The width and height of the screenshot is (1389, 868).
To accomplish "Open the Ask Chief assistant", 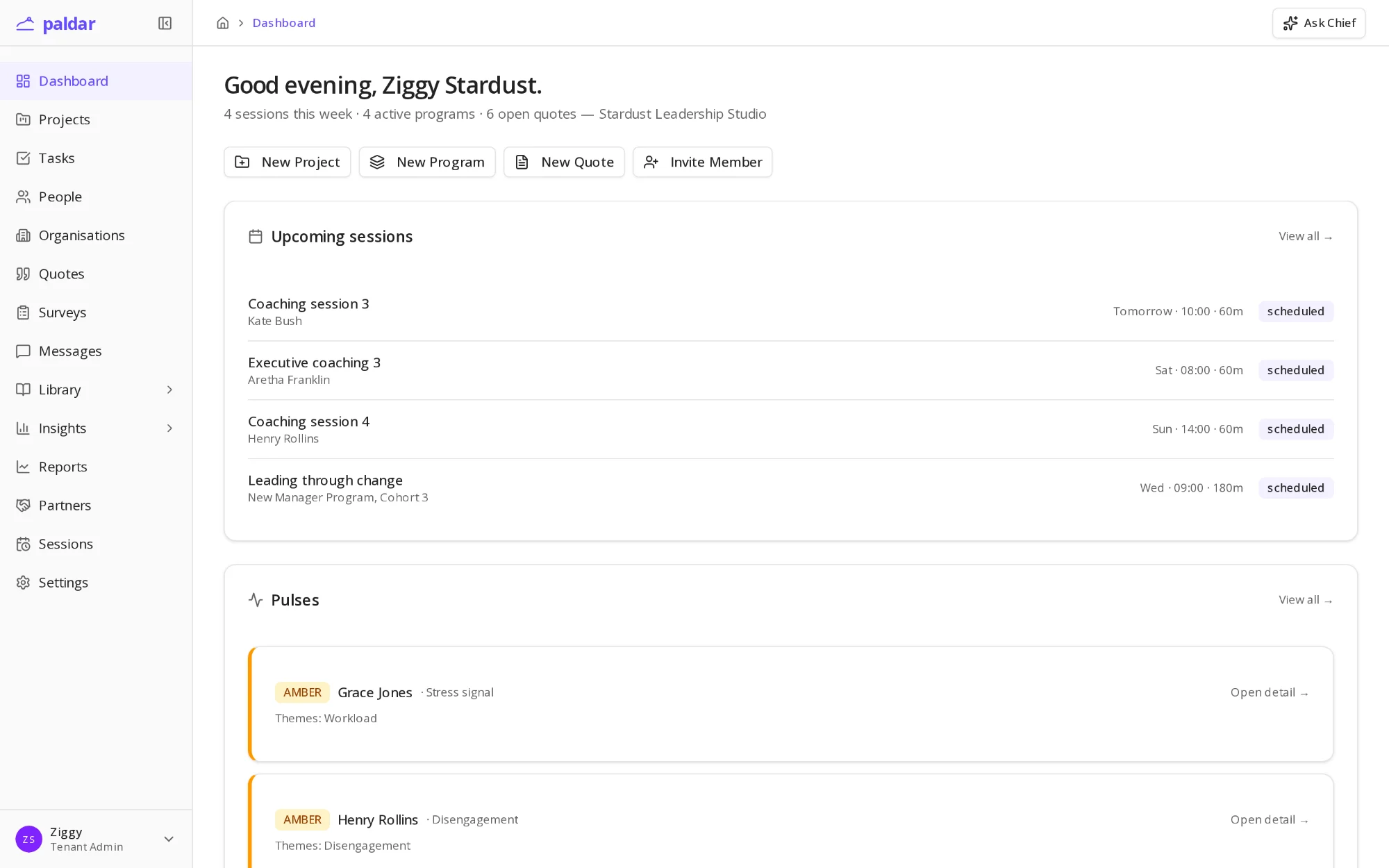I will pyautogui.click(x=1319, y=23).
